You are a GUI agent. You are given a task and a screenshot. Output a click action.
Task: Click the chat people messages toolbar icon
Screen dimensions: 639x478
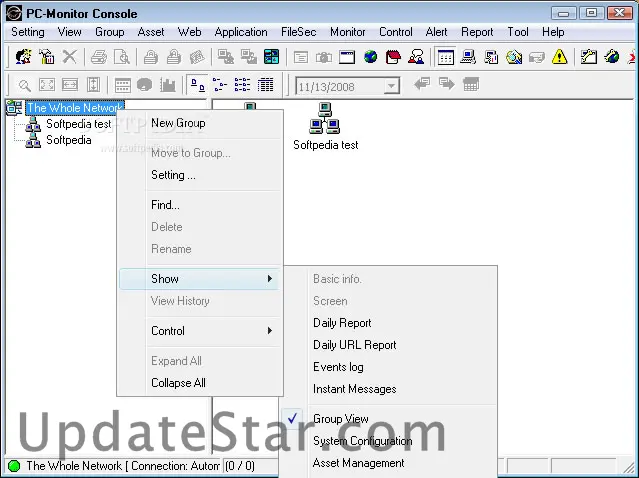click(416, 57)
